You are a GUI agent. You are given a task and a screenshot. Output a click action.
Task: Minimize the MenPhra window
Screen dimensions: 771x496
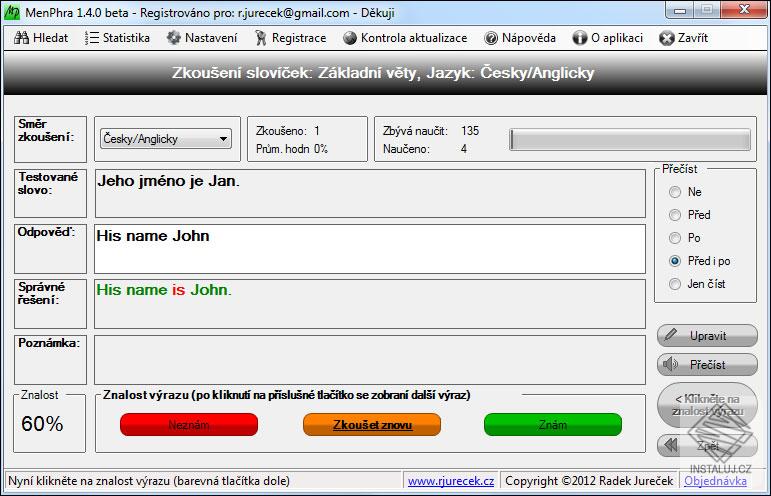click(x=681, y=10)
